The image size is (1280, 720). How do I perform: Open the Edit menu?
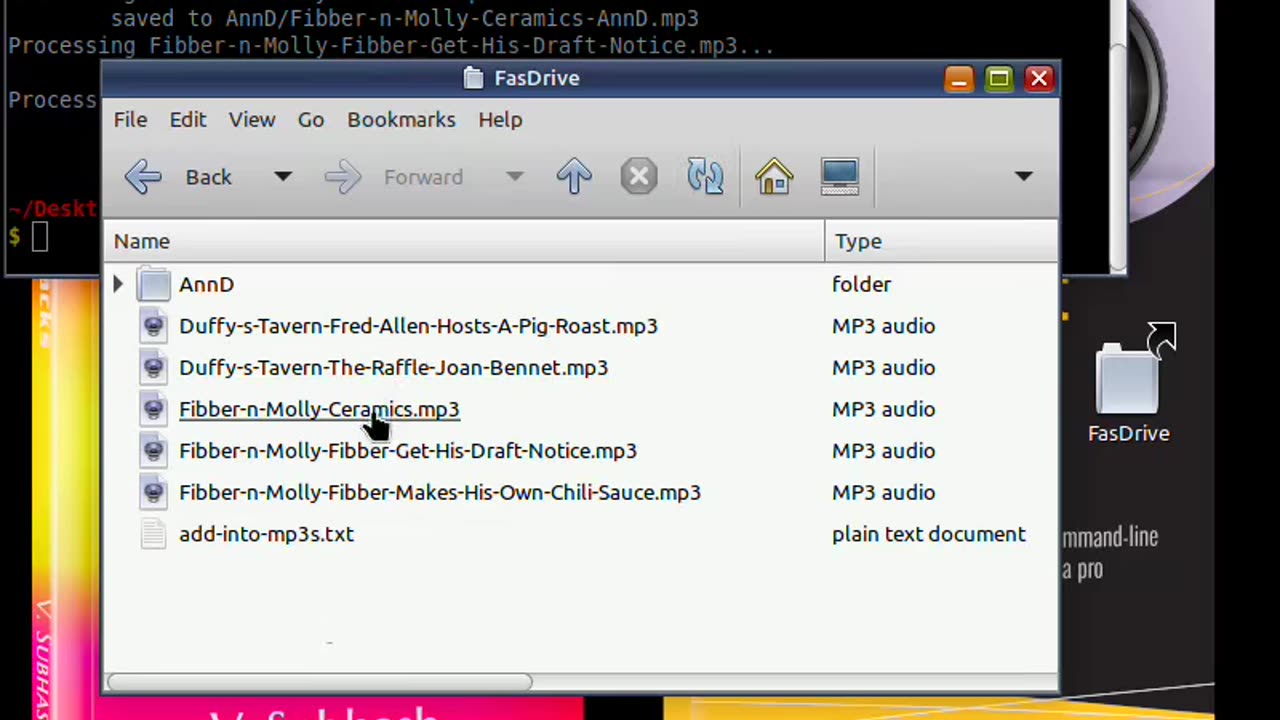(188, 120)
